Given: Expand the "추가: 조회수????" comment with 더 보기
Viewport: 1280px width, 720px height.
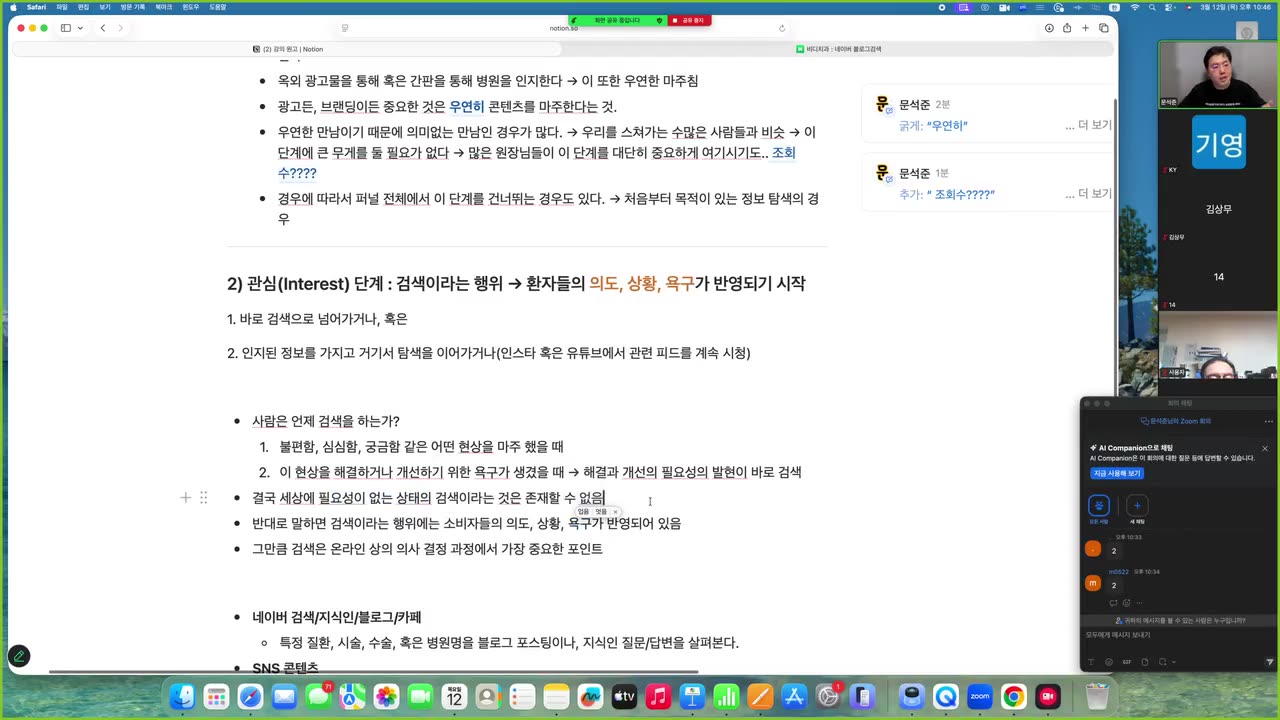Looking at the screenshot, I should tap(1088, 194).
